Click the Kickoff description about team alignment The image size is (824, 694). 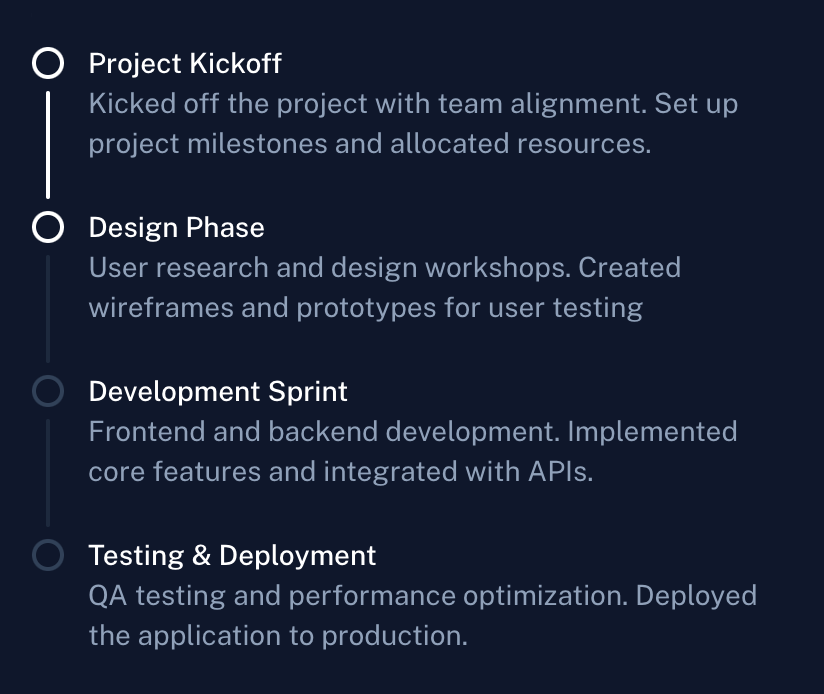coord(413,123)
